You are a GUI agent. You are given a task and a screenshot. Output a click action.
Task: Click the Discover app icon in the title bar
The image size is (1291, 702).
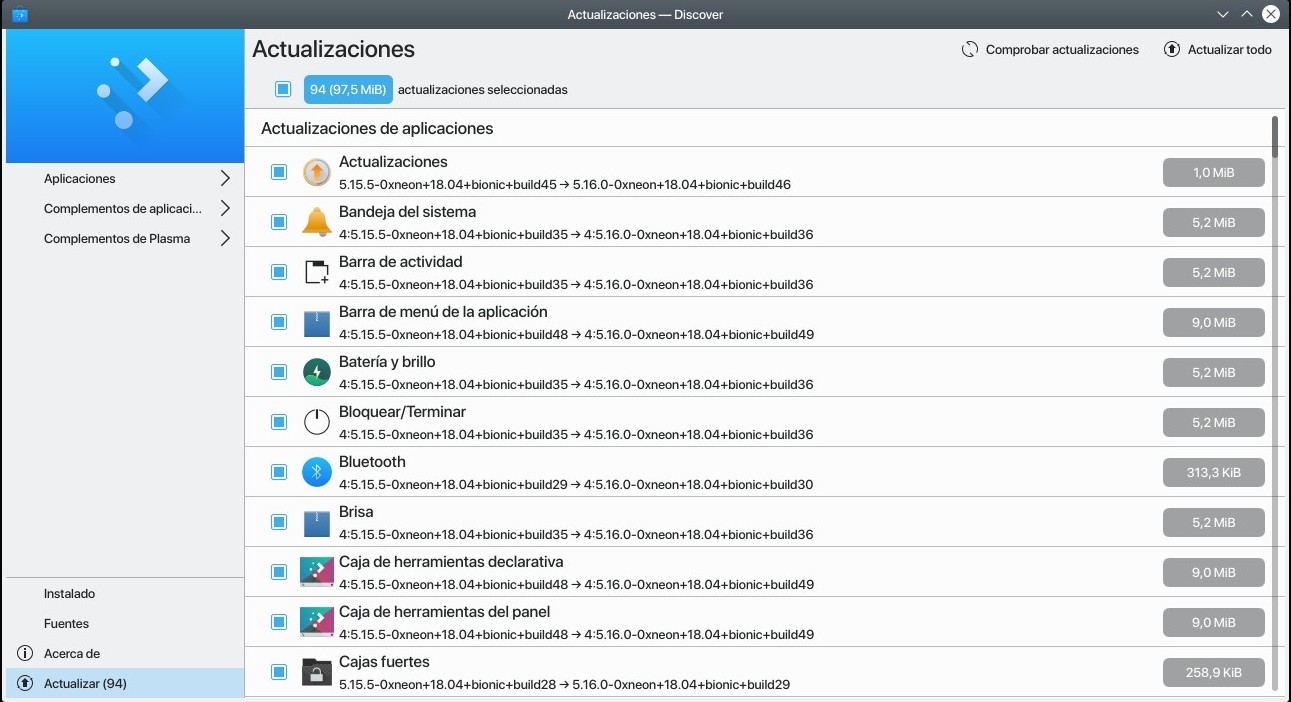(19, 14)
